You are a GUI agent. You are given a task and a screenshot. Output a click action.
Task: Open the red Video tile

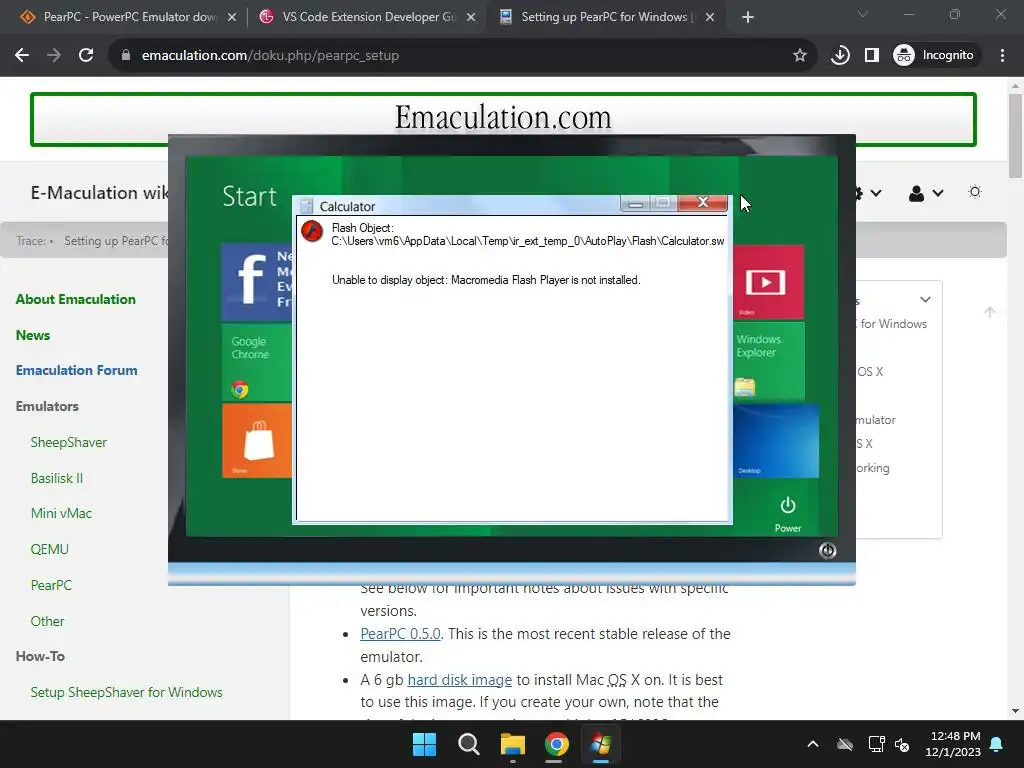pos(768,282)
